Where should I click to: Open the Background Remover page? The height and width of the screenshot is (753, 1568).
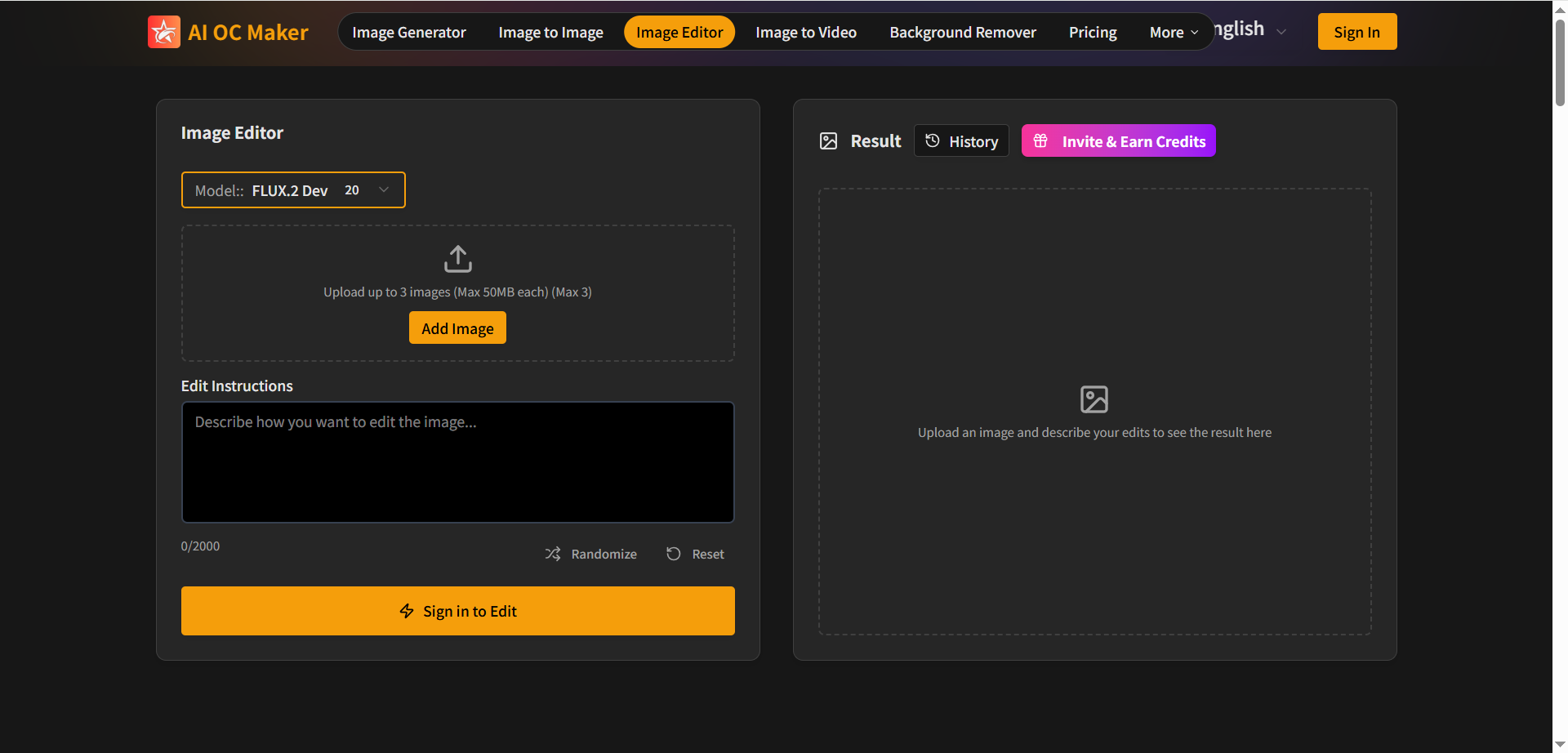click(962, 33)
